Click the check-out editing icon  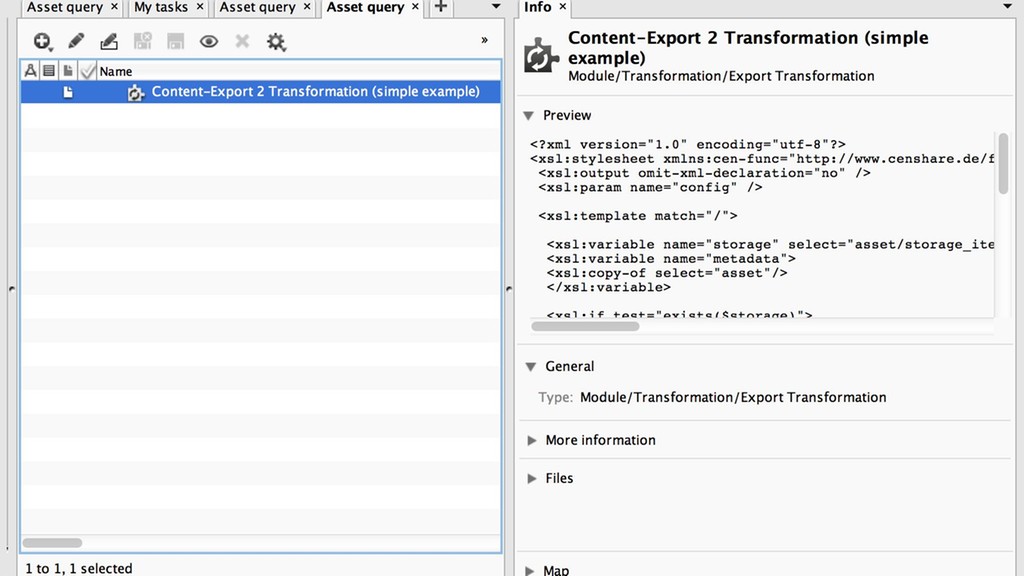[x=109, y=42]
